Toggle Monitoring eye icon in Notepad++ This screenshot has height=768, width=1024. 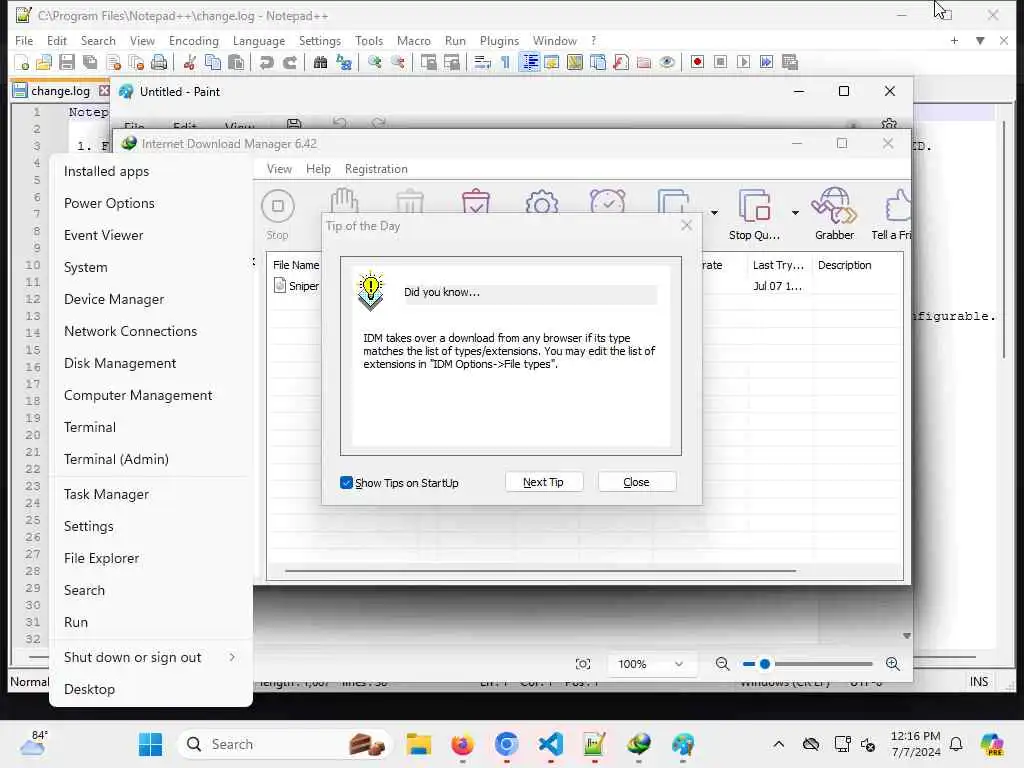pos(666,63)
